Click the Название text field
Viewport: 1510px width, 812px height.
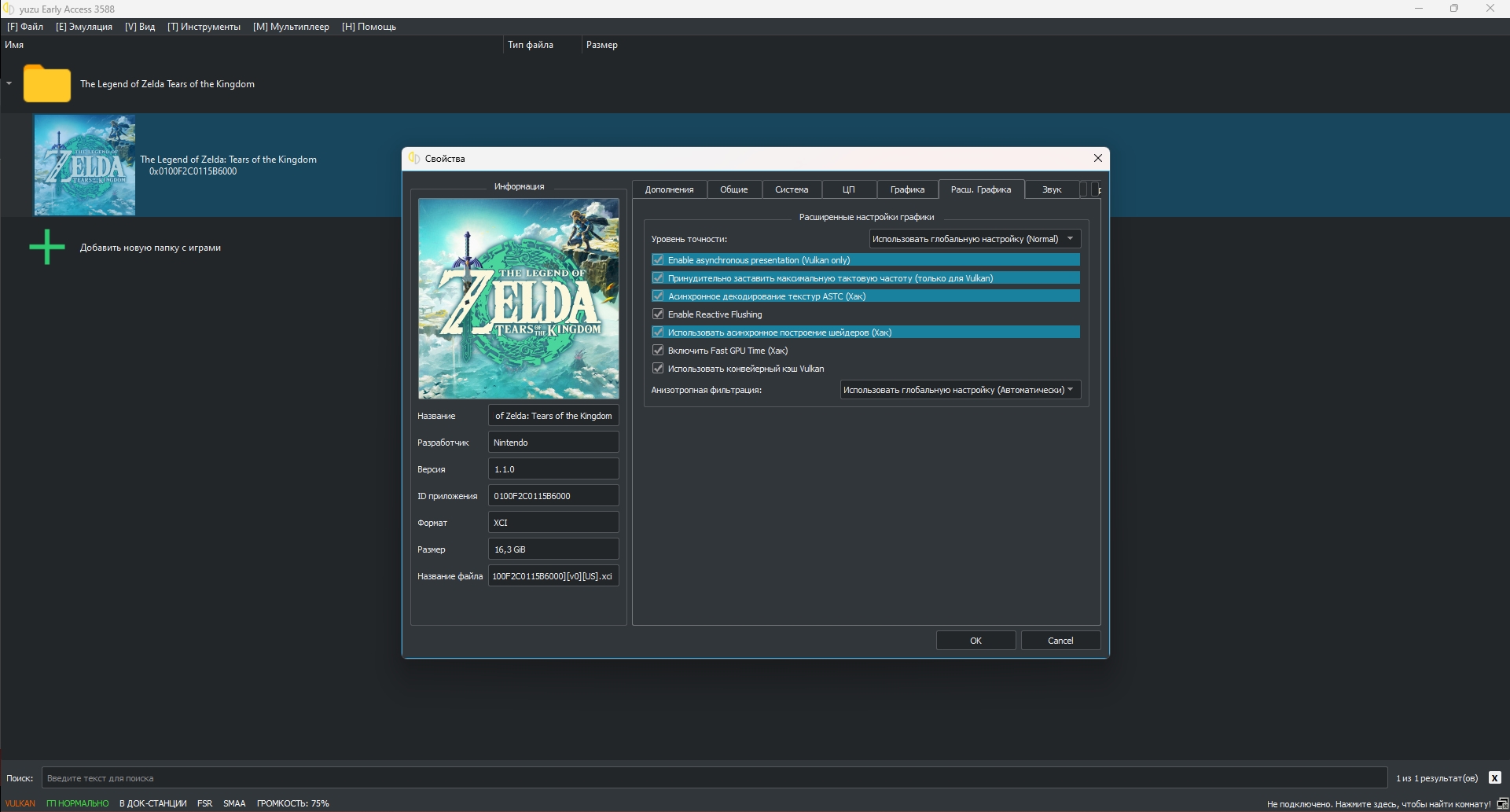tap(553, 415)
